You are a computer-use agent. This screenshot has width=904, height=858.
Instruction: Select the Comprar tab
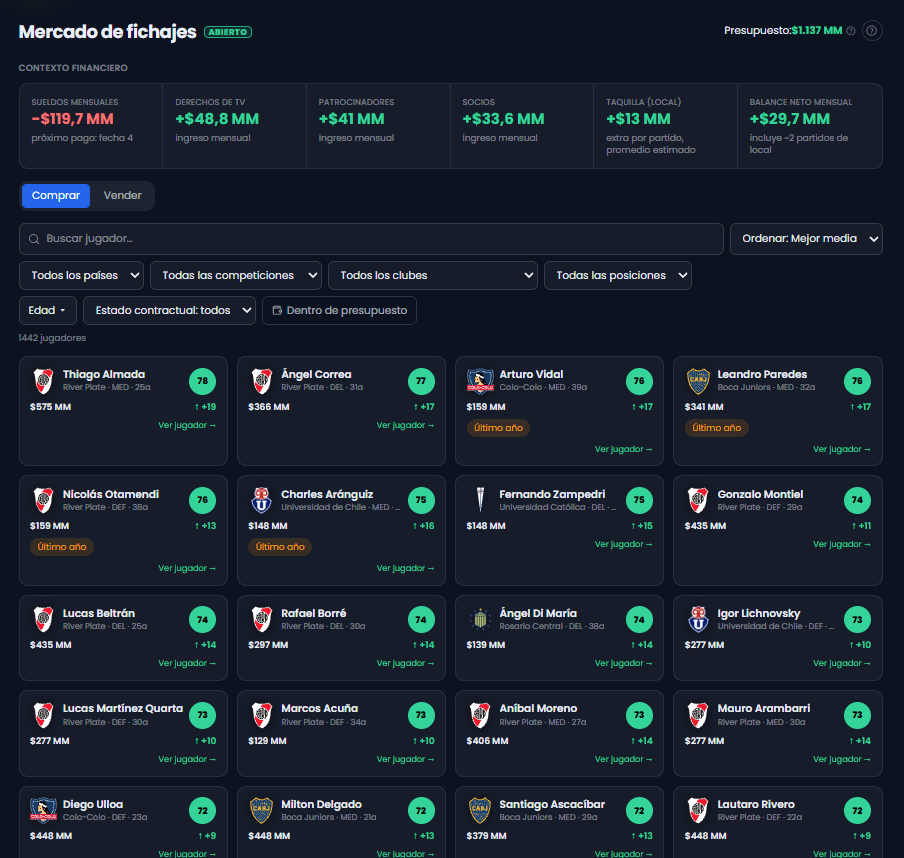[x=56, y=195]
